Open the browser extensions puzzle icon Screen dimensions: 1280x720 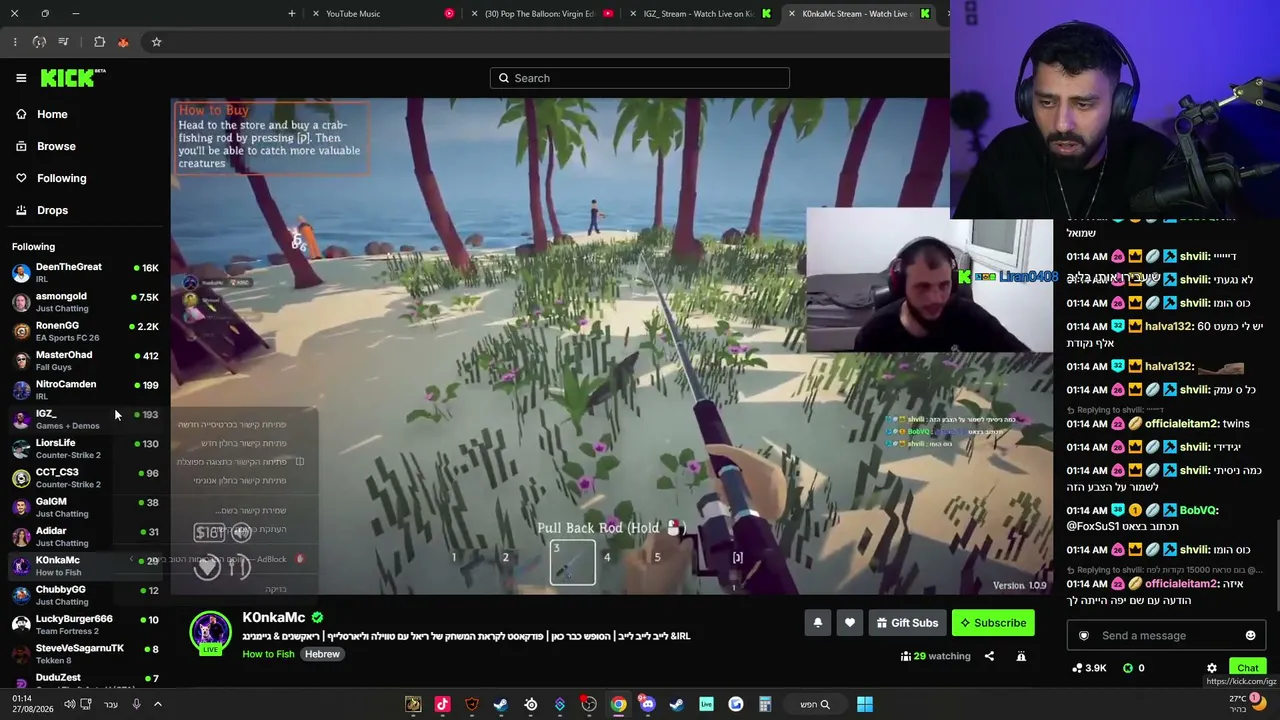(x=99, y=42)
